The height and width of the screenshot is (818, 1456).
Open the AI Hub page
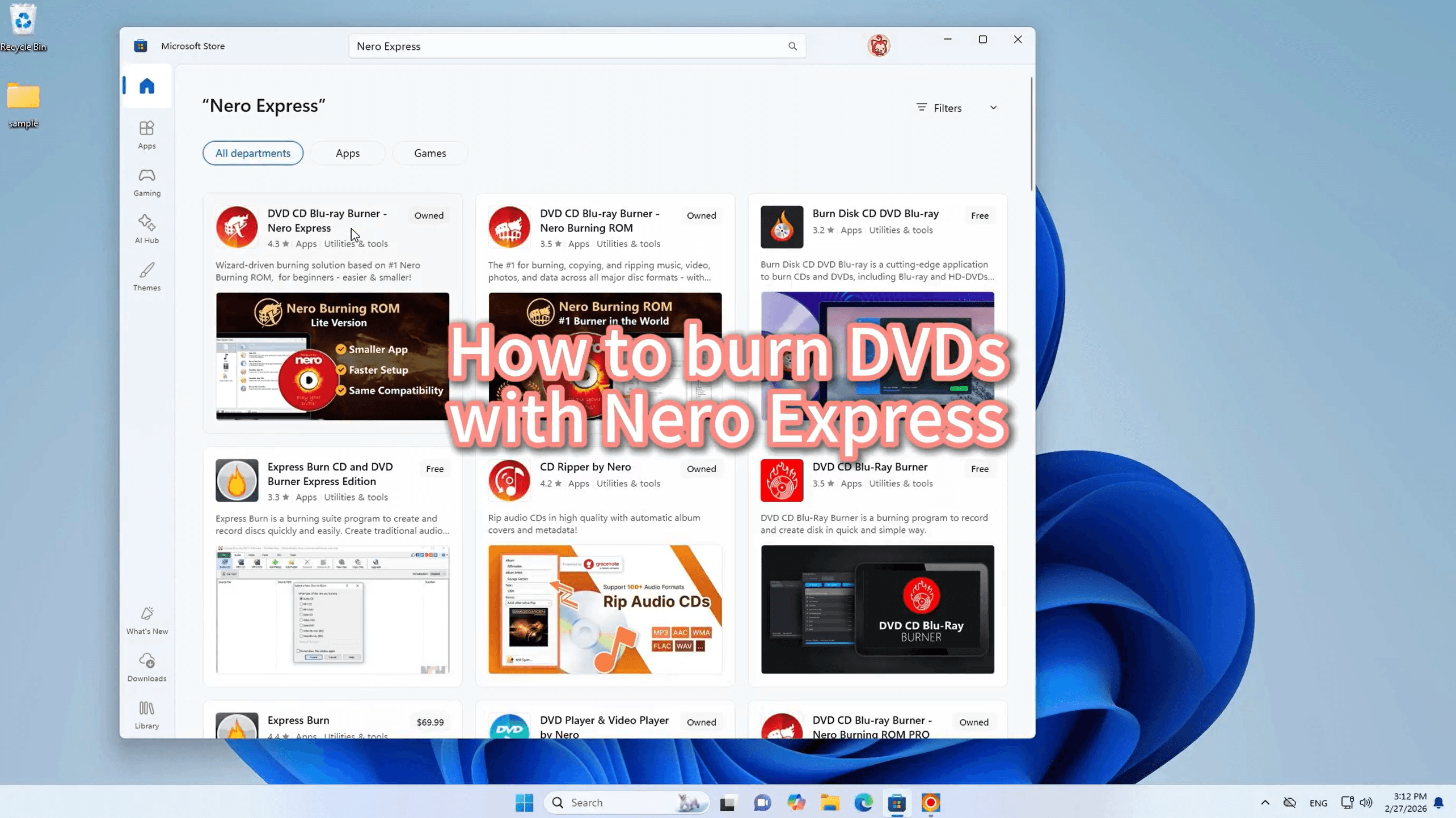[146, 229]
